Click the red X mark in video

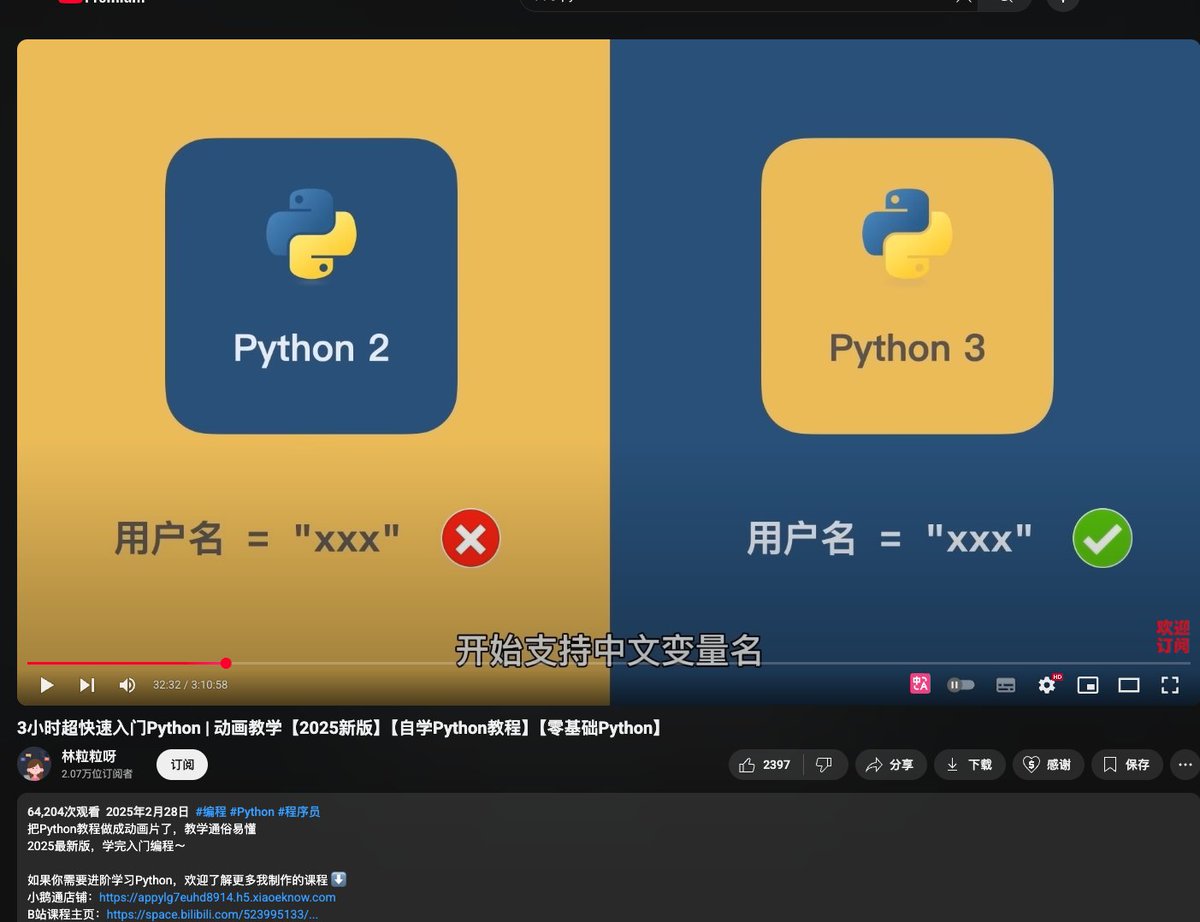point(471,538)
